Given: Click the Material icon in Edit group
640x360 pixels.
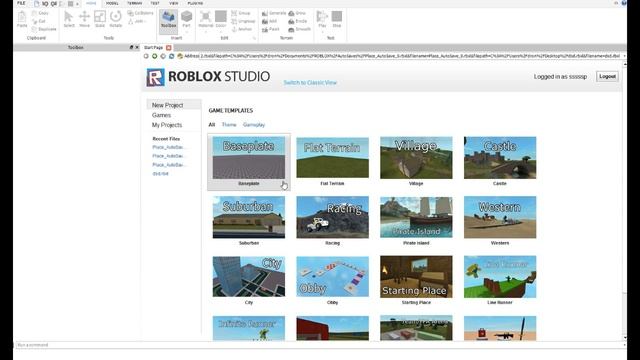Looking at the screenshot, I should click(206, 17).
